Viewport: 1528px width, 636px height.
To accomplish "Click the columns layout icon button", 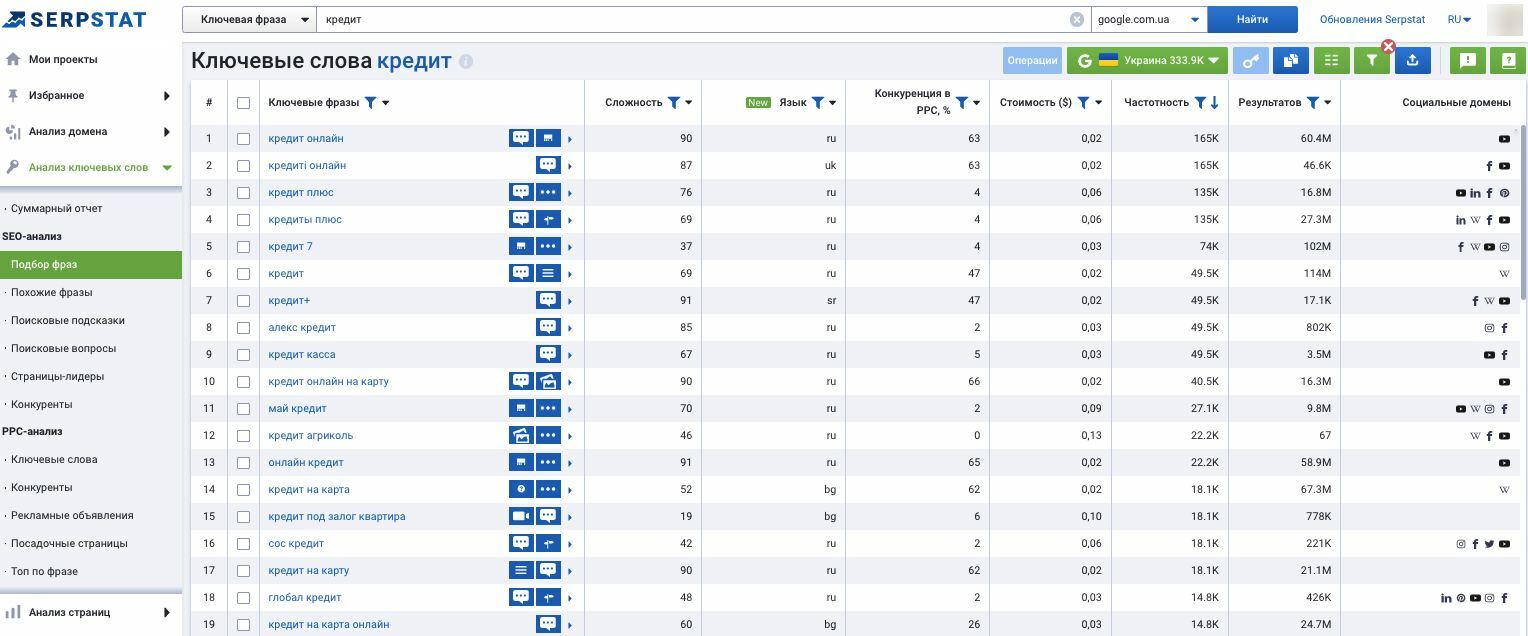I will coord(1330,60).
